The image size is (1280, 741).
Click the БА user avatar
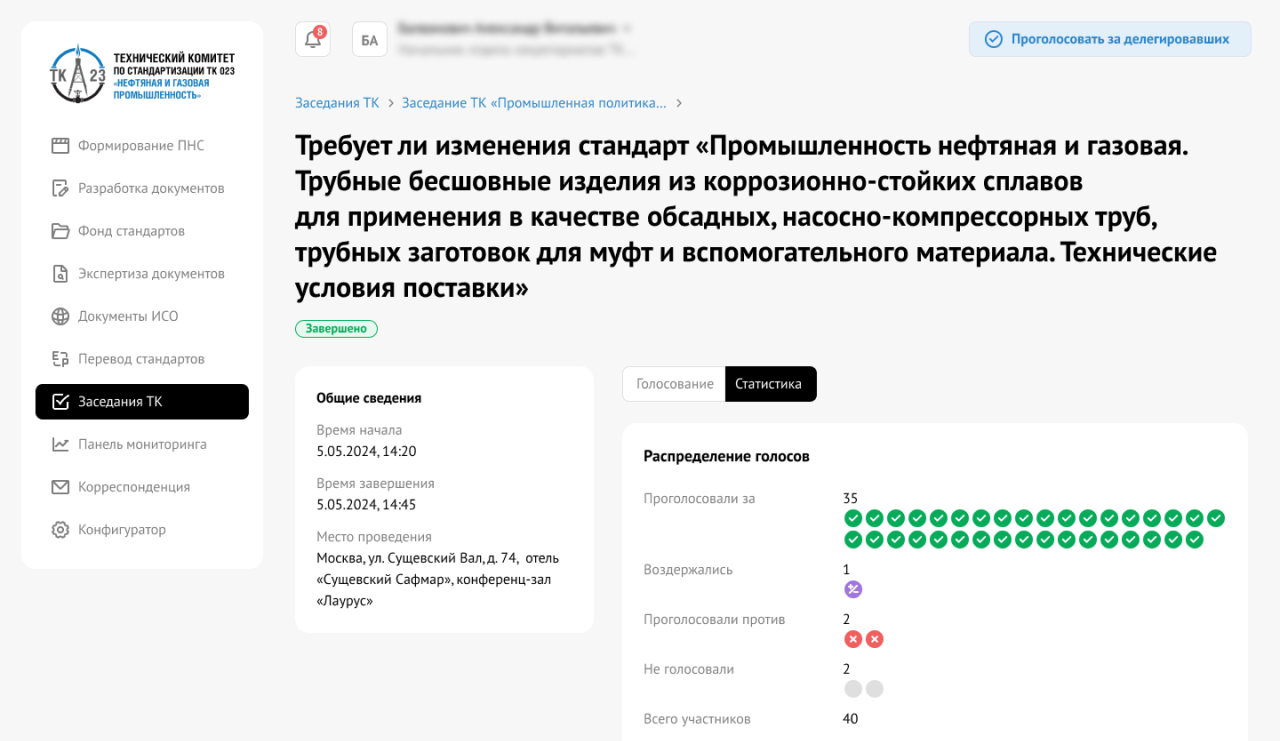click(x=369, y=40)
